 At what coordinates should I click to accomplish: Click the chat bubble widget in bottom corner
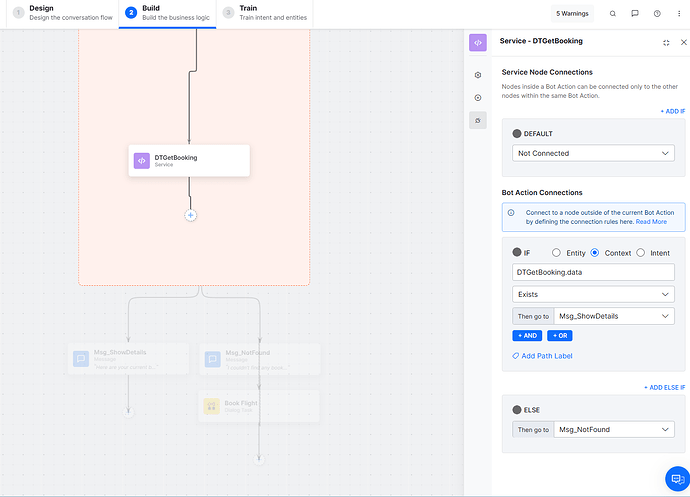tap(677, 478)
